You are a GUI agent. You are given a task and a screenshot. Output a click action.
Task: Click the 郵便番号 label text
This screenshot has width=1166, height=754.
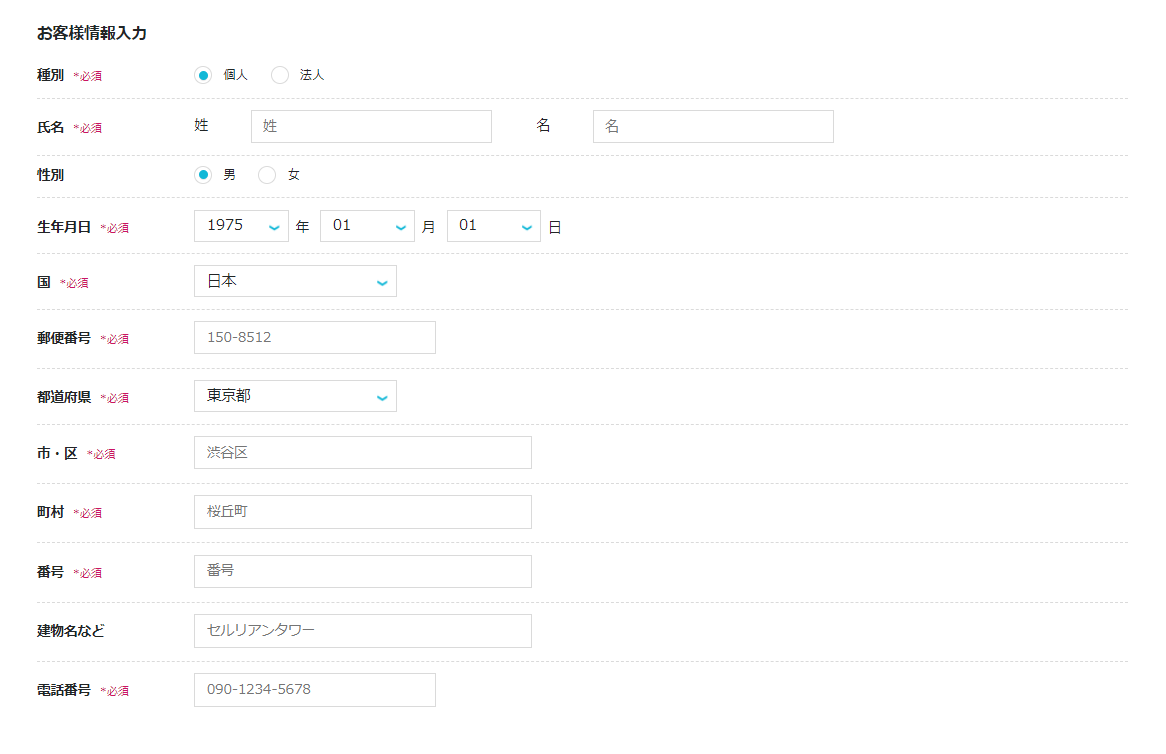tap(64, 338)
